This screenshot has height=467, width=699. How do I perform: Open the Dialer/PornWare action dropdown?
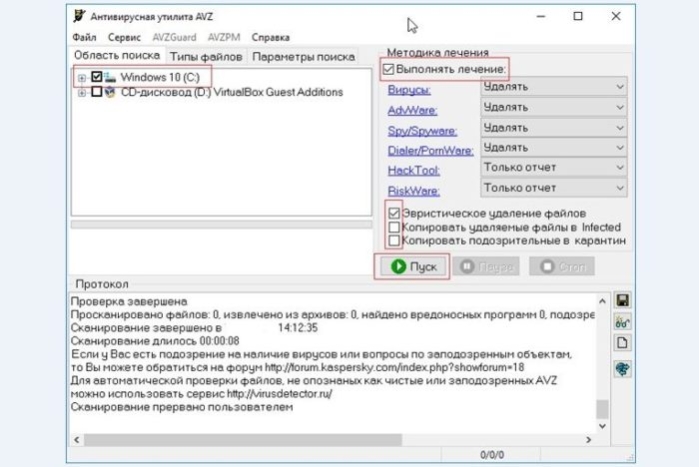point(554,147)
